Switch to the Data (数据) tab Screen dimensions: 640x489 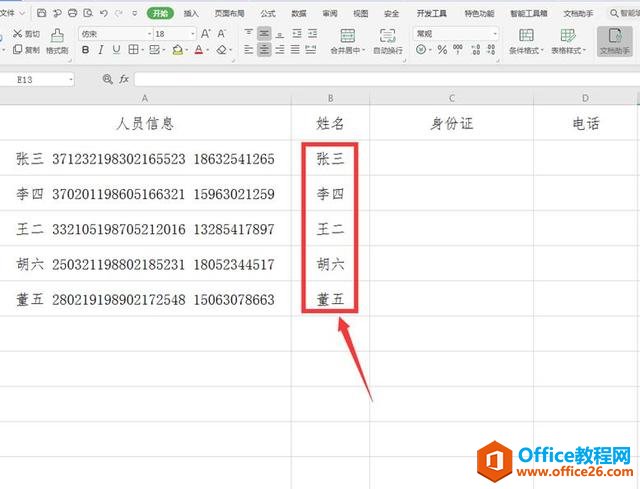299,13
